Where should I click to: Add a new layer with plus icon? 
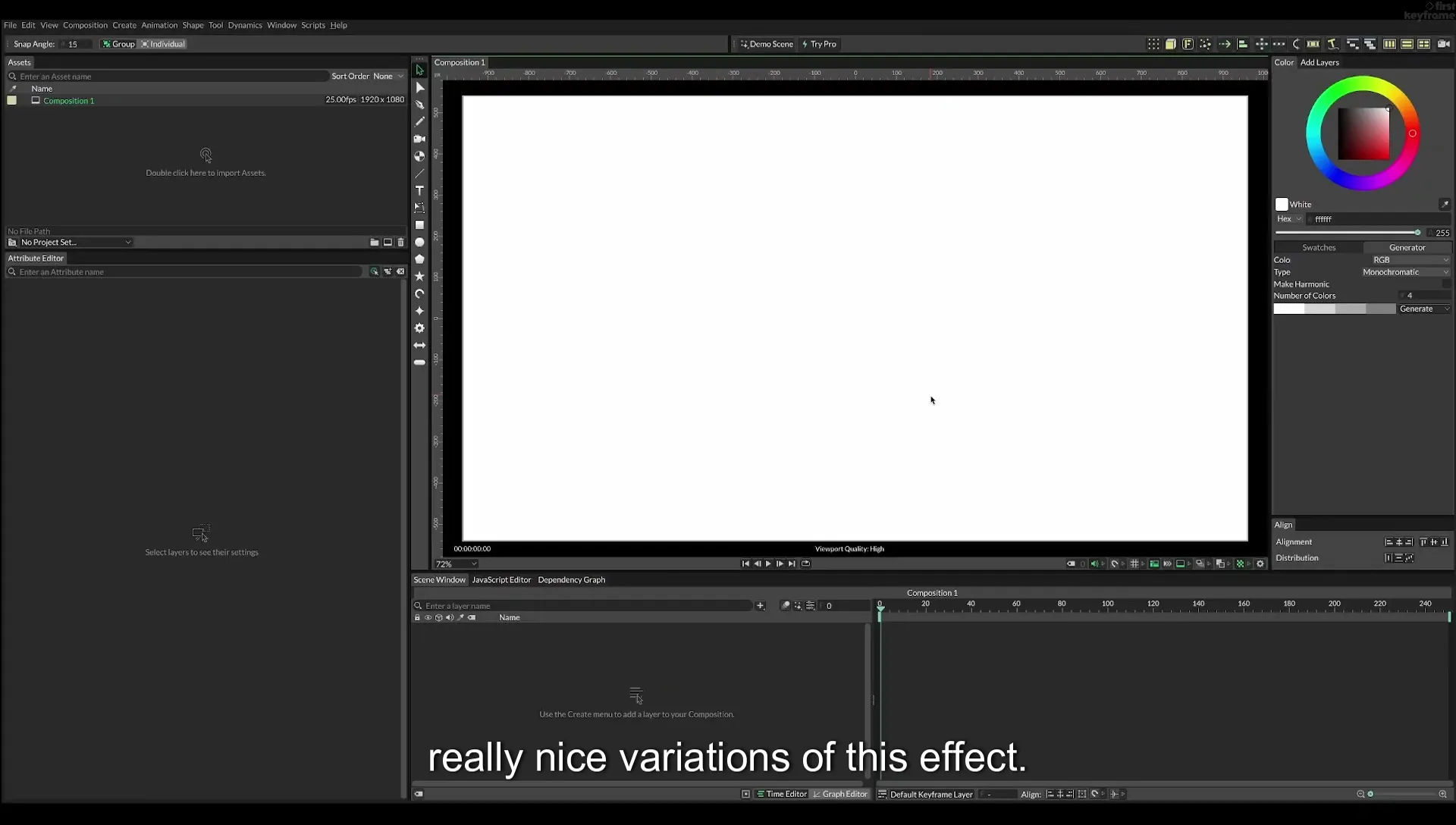click(x=761, y=606)
